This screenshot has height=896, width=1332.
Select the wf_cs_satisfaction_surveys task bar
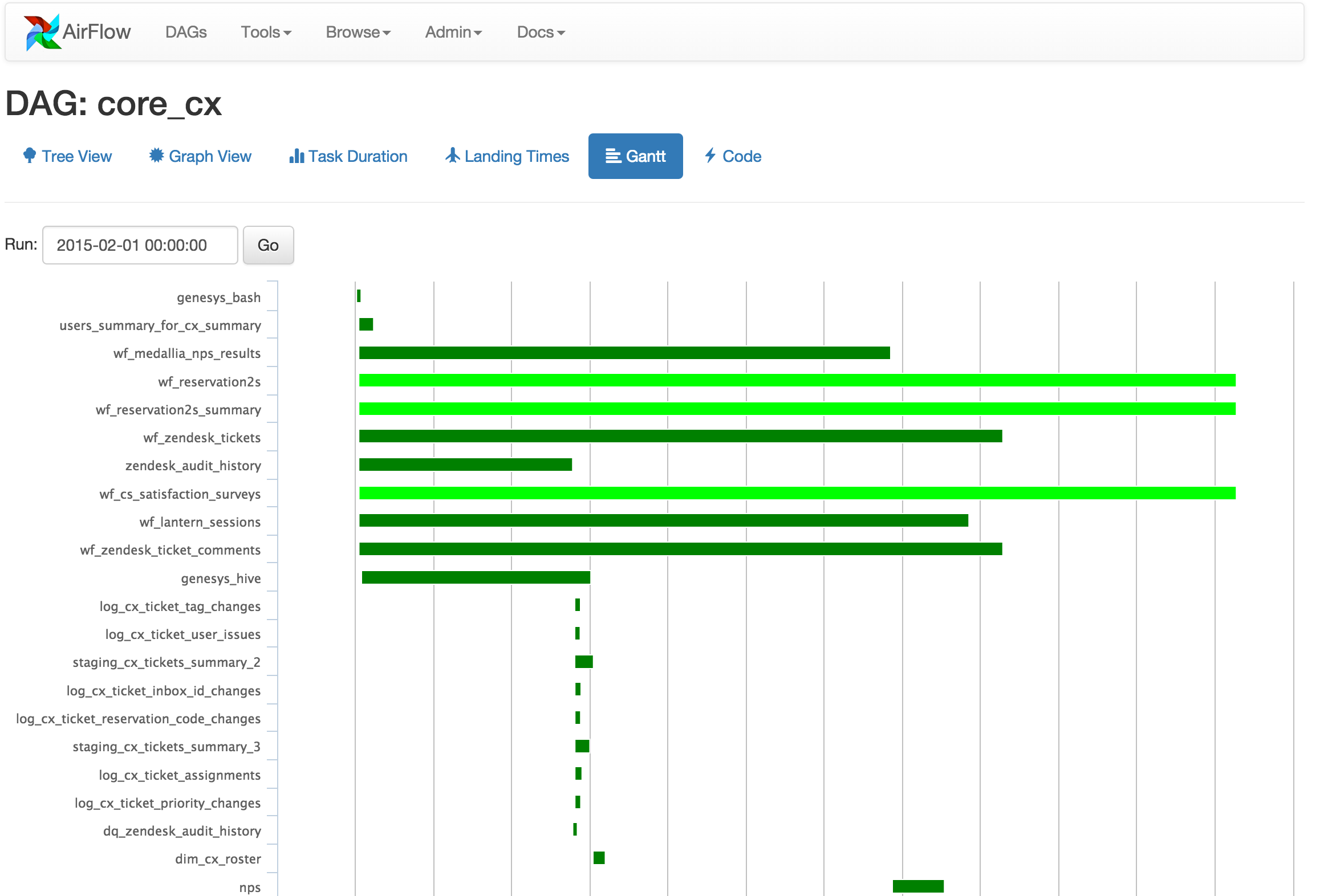point(798,493)
